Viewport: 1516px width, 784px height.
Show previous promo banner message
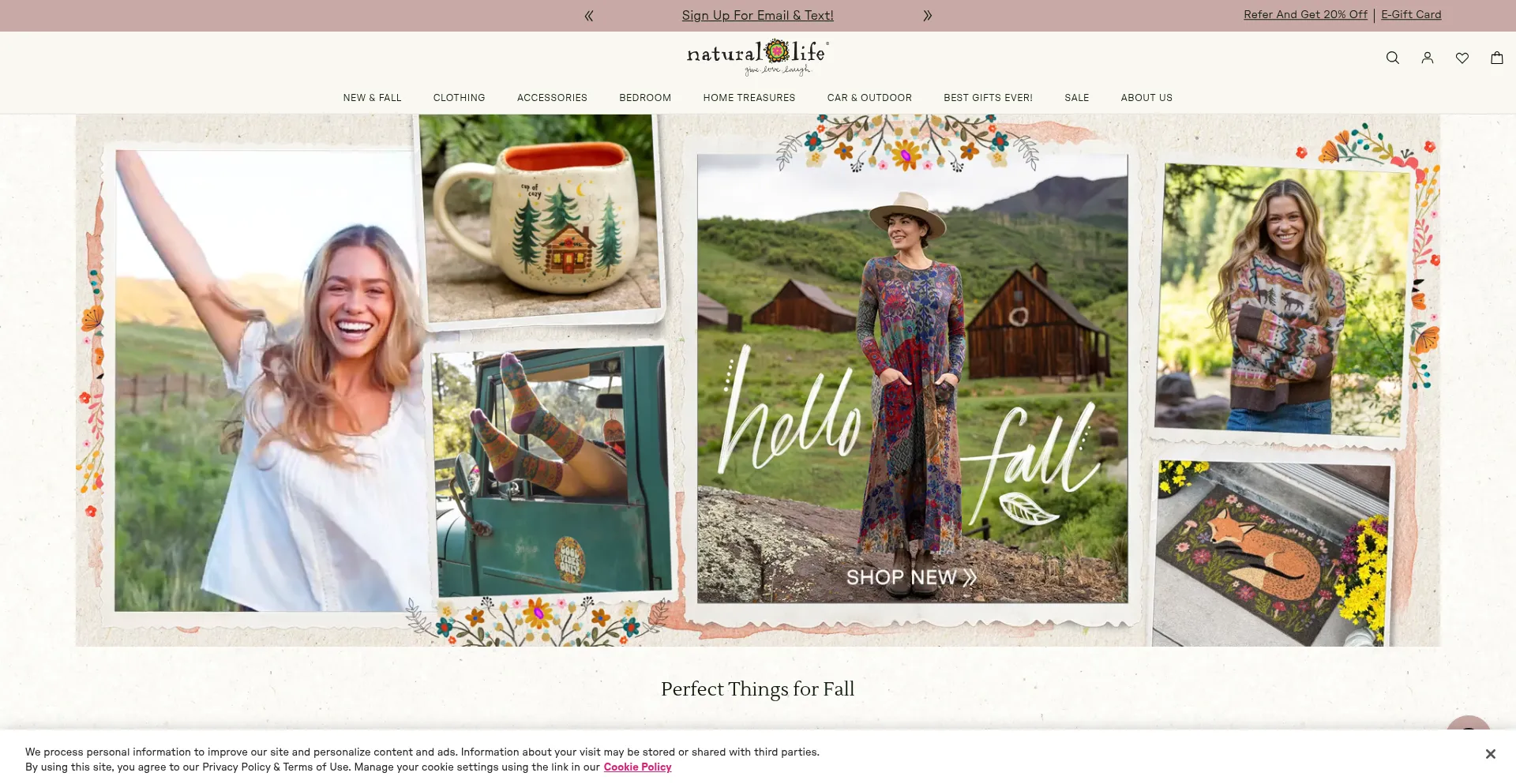pyautogui.click(x=589, y=16)
